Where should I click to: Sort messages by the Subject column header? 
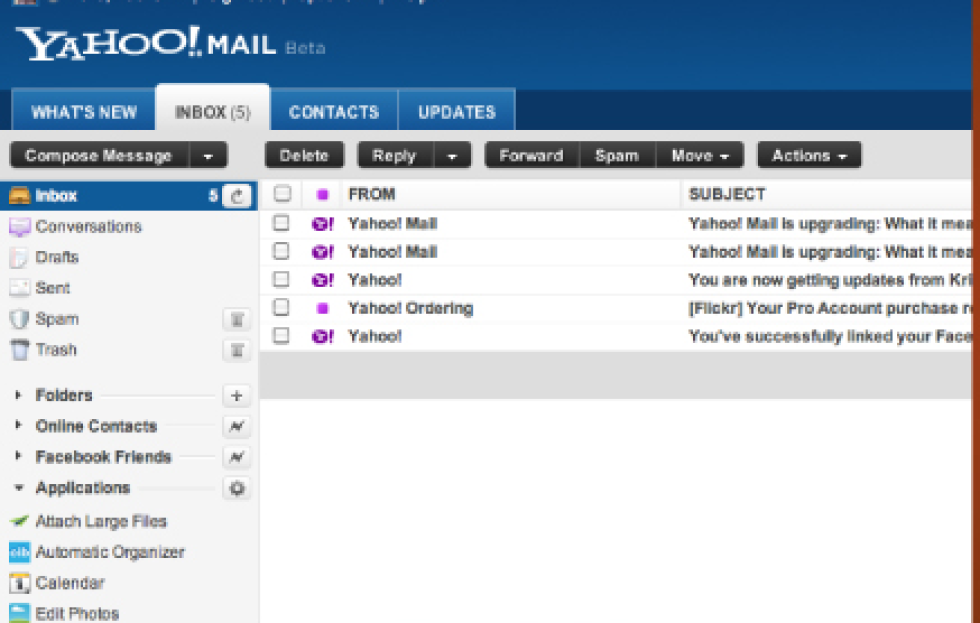(727, 194)
